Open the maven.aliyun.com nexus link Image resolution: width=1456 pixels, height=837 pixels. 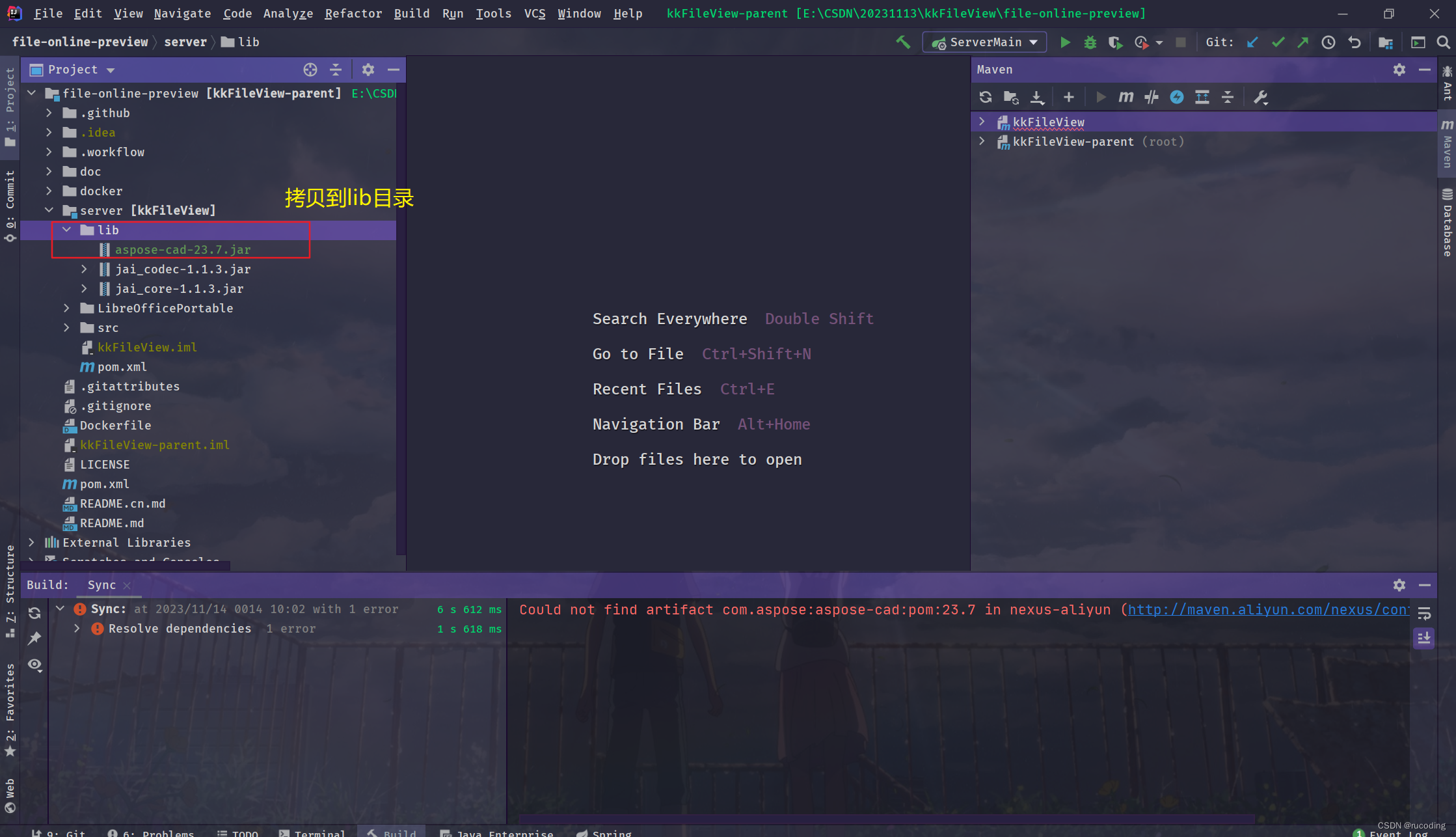coord(1268,610)
